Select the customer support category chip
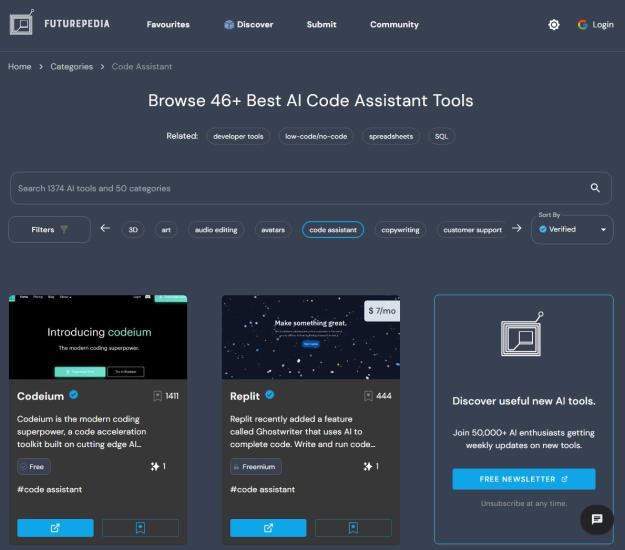 point(472,230)
